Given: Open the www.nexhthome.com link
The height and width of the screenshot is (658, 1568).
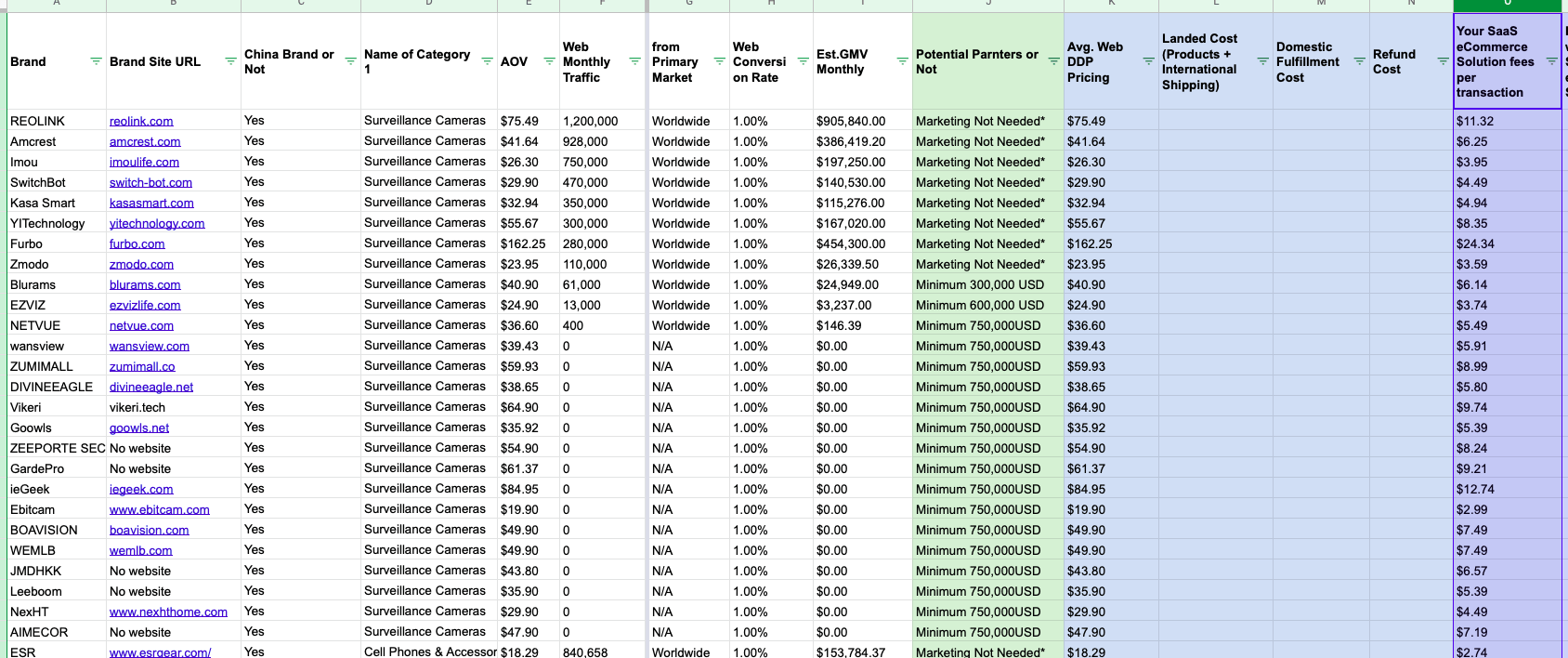Looking at the screenshot, I should (x=168, y=612).
